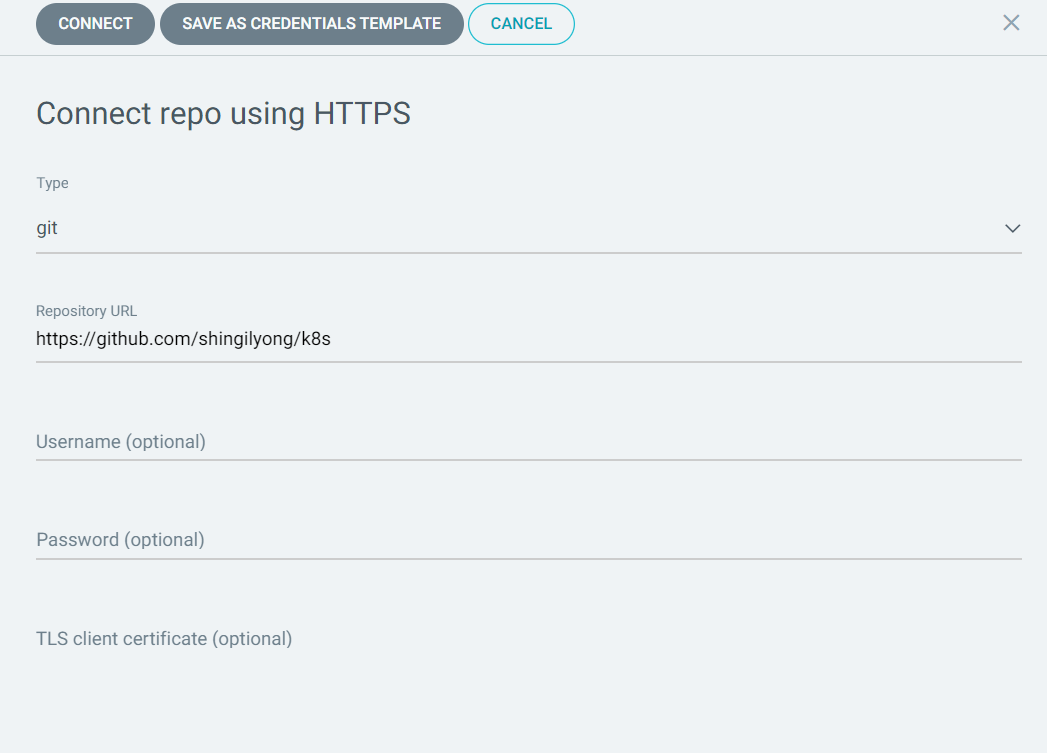Viewport: 1047px width, 753px height.
Task: Focus the TLS client certificate field
Action: 529,639
